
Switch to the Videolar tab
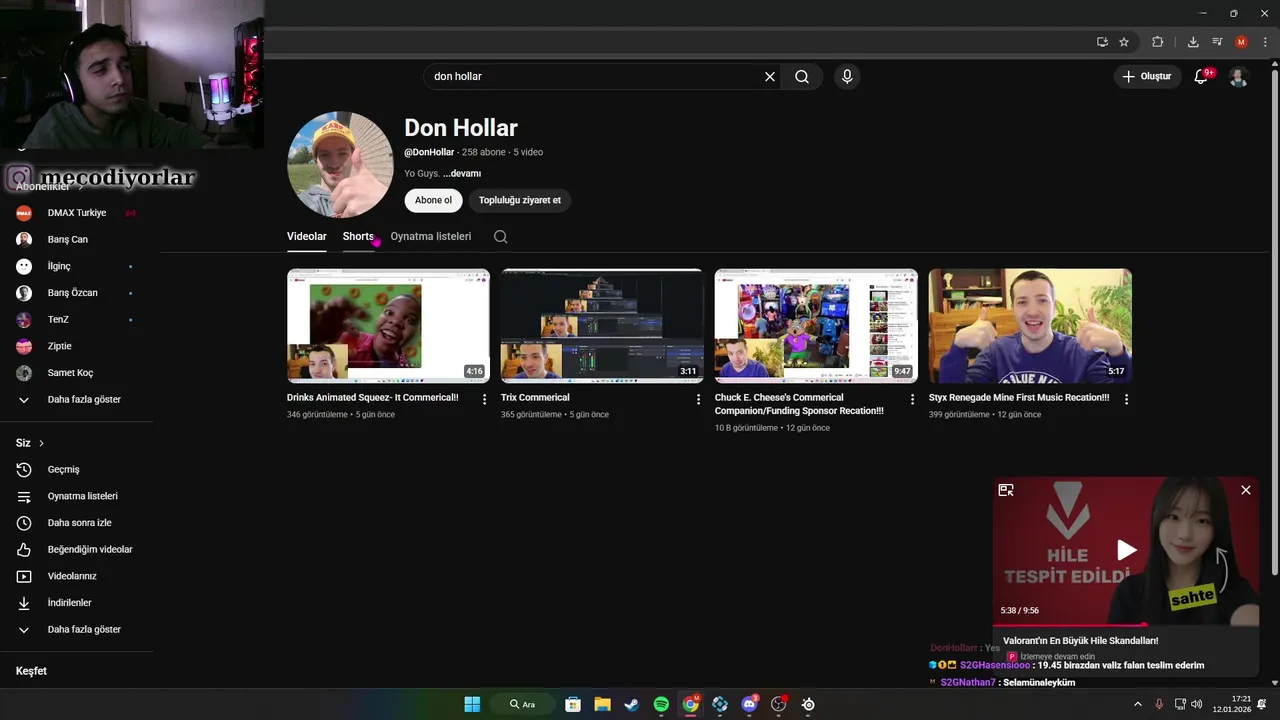point(307,237)
